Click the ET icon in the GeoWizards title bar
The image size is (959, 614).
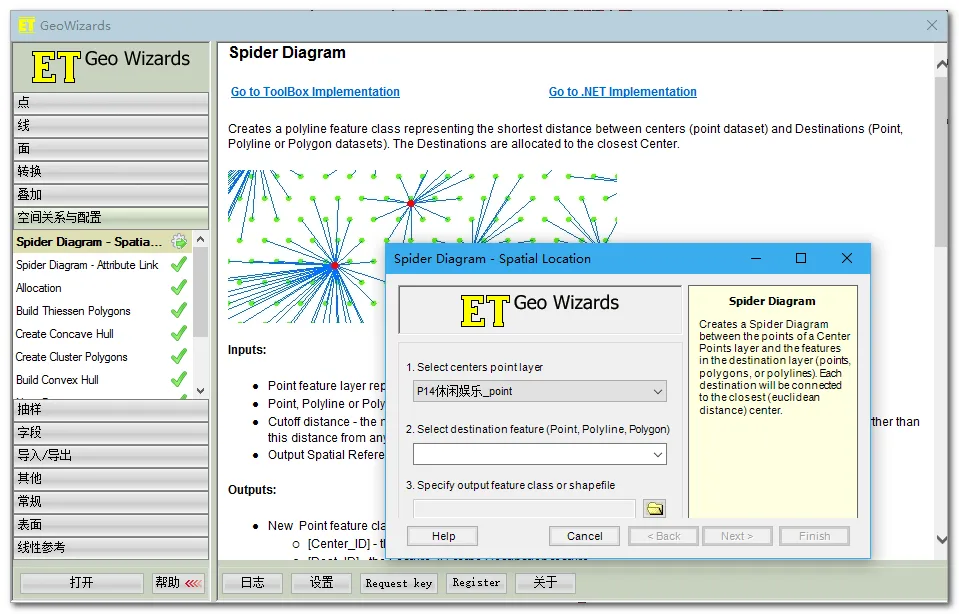pyautogui.click(x=26, y=26)
